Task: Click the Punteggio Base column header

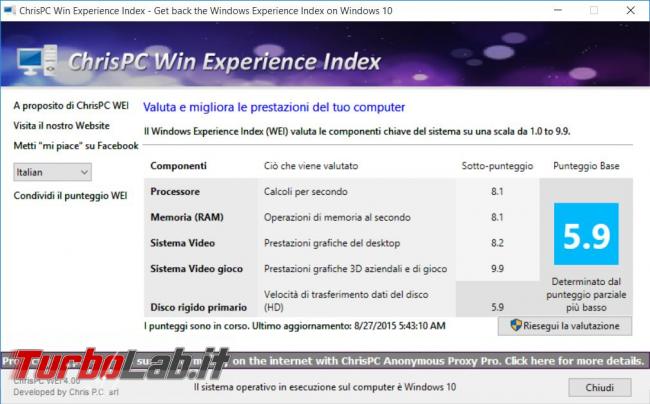Action: click(x=586, y=166)
